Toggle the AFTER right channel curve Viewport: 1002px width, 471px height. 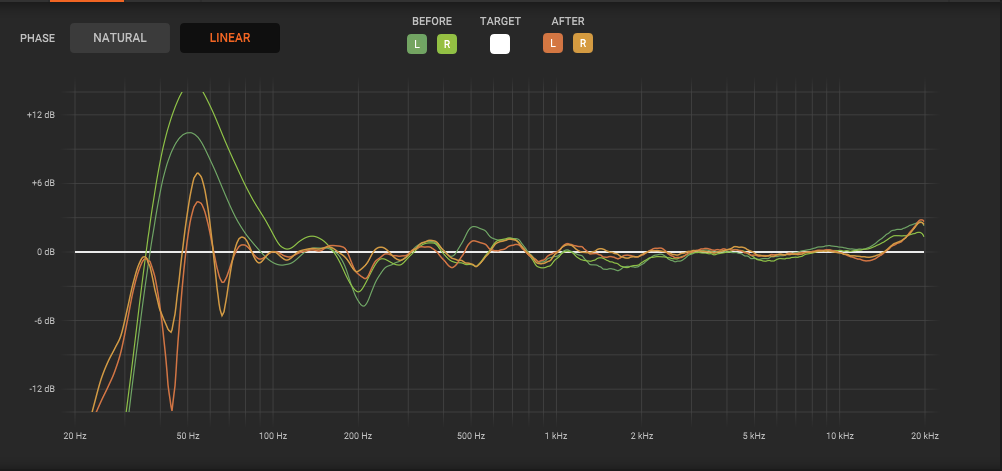point(583,44)
